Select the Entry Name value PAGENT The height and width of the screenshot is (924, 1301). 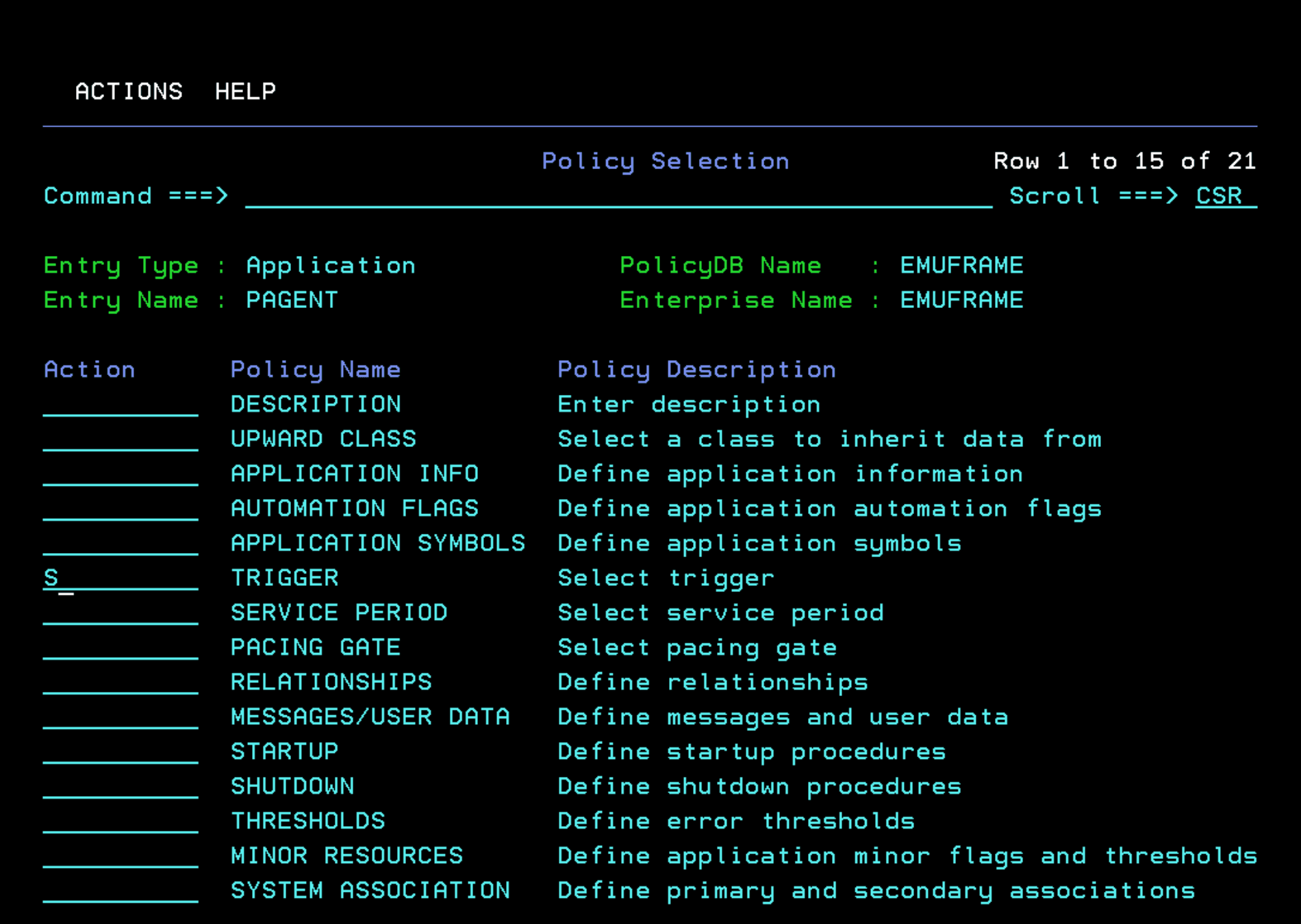(292, 300)
